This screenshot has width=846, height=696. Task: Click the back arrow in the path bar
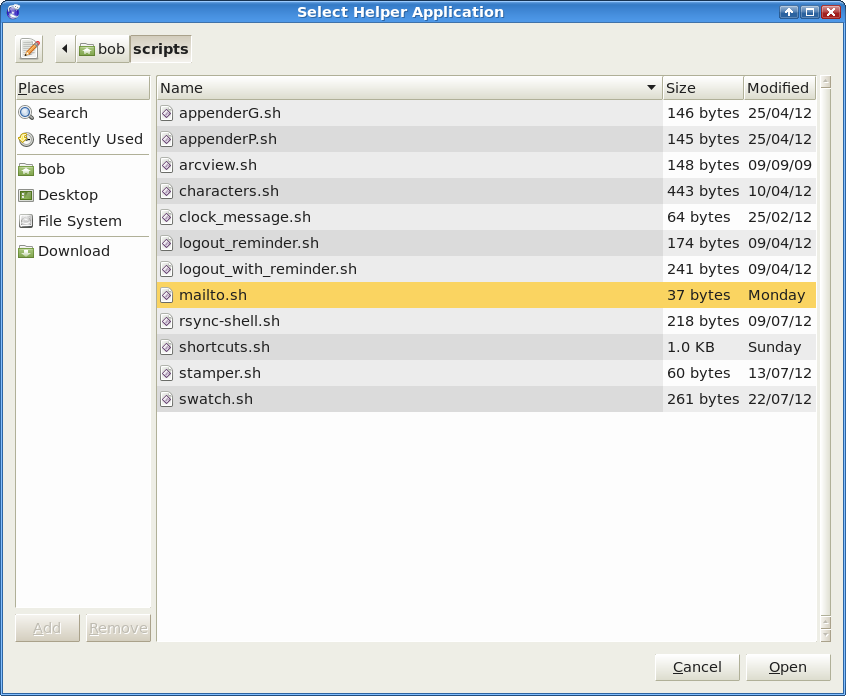tap(65, 49)
